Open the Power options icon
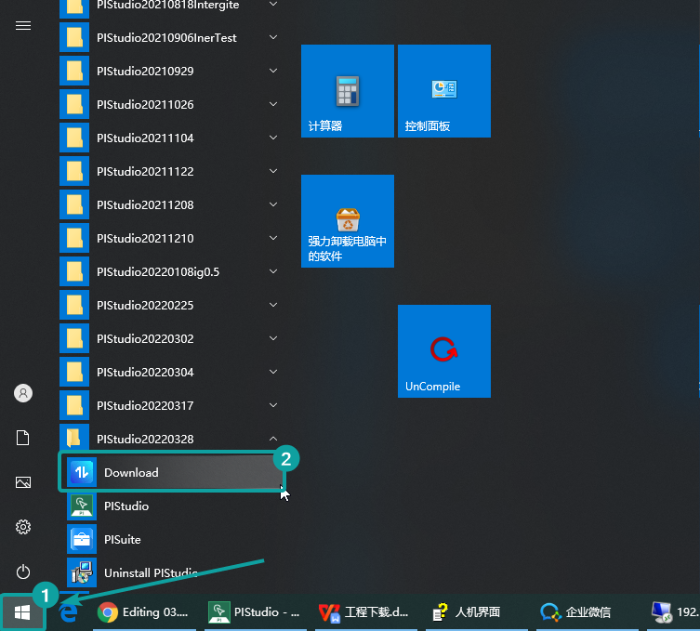The height and width of the screenshot is (631, 700). click(23, 572)
